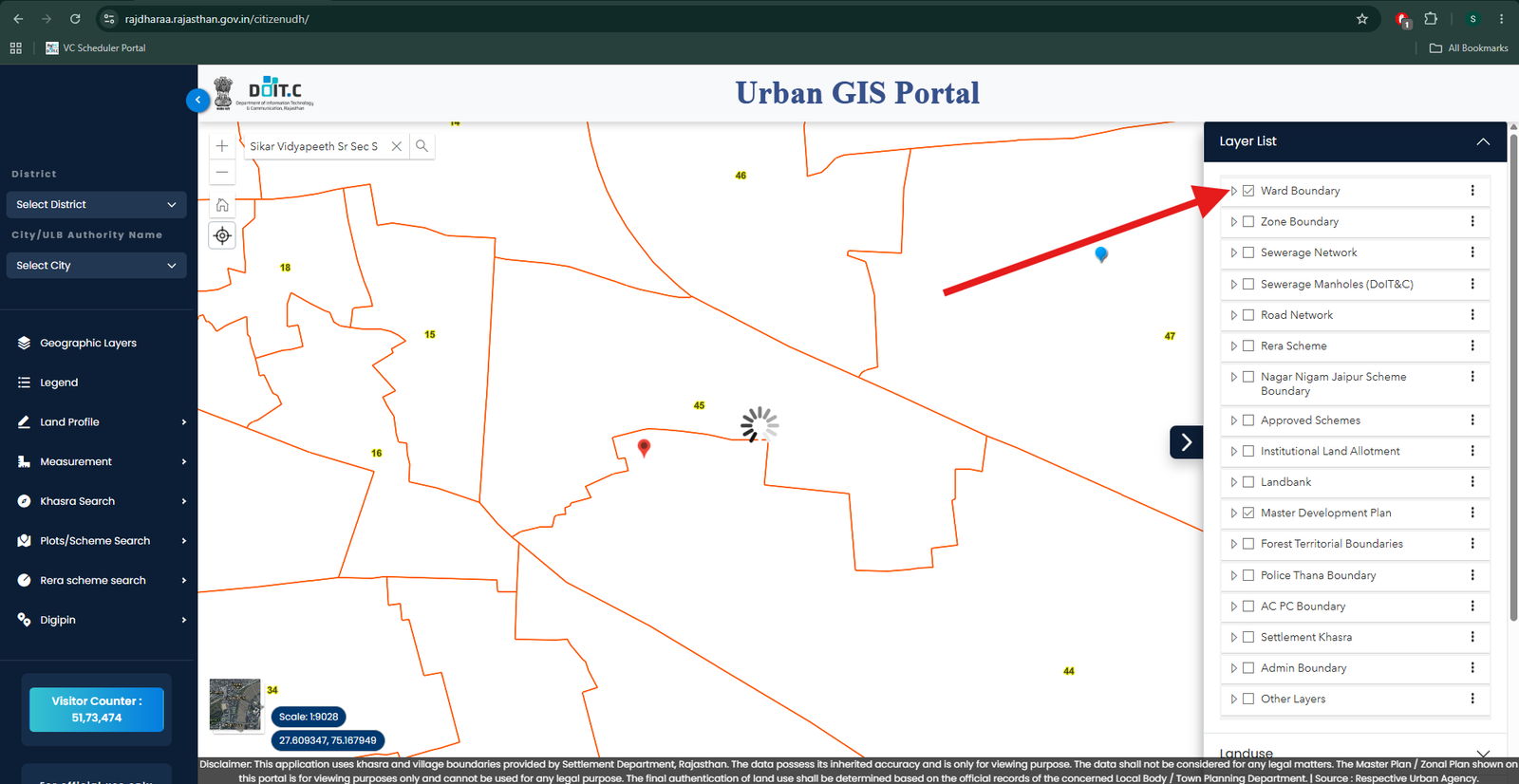The image size is (1519, 784).
Task: Click the red location pin on map
Action: [x=644, y=447]
